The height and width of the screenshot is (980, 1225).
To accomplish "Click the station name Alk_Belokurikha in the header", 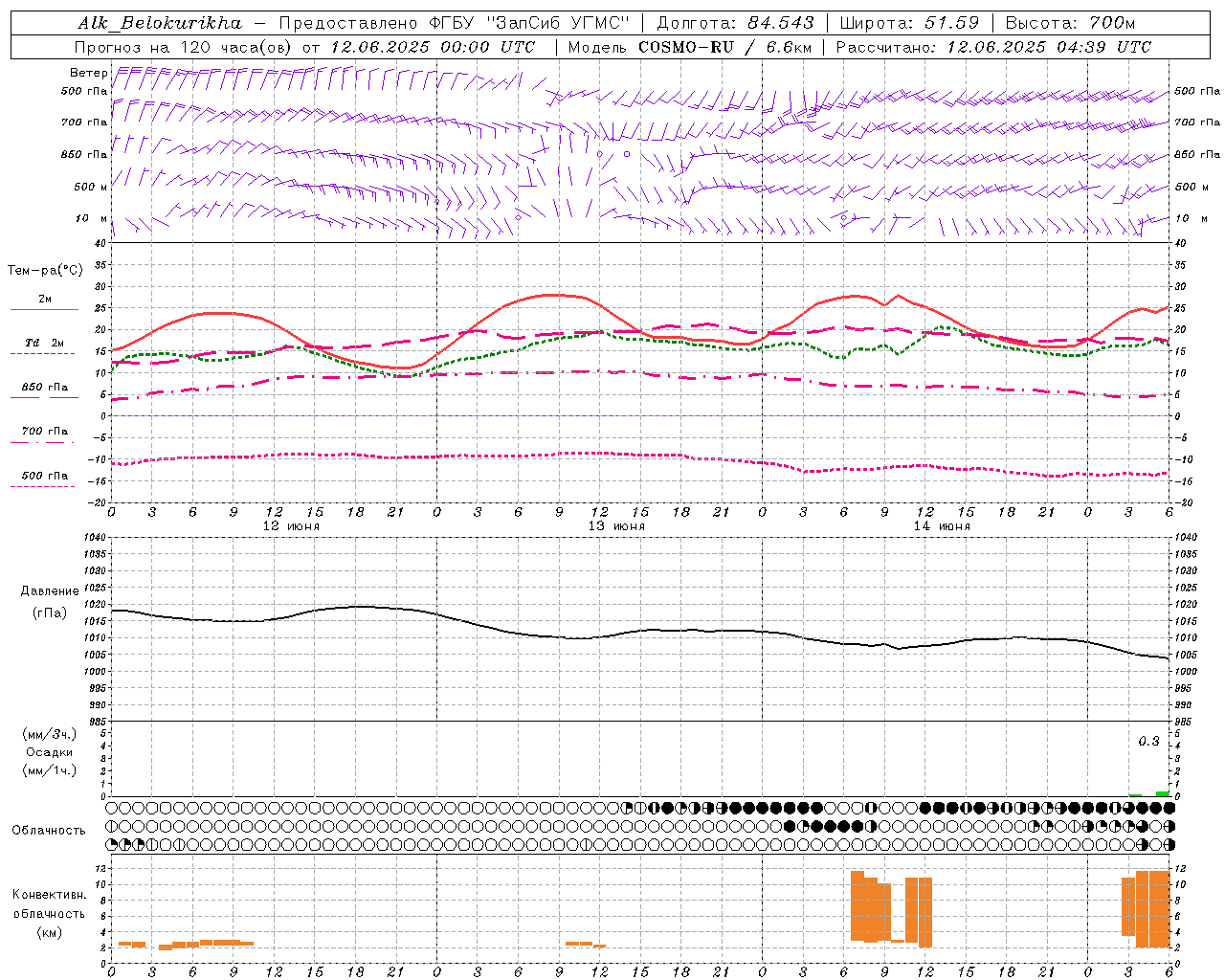I will (x=160, y=23).
